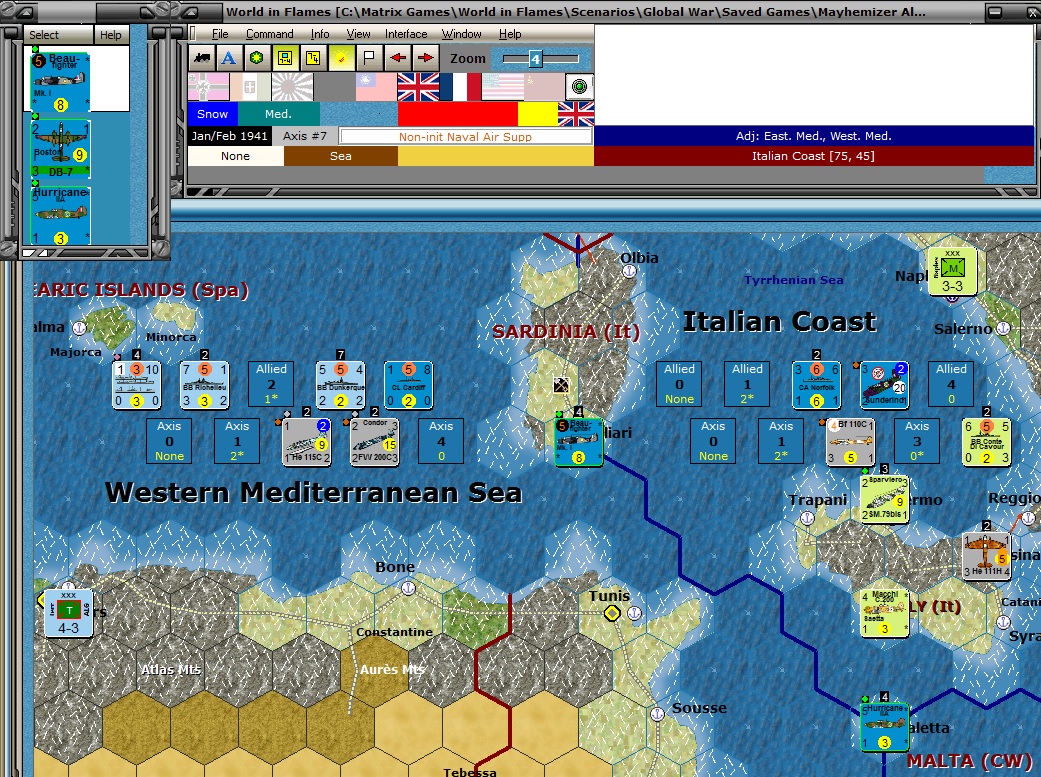Select the Beaufighter counter on the Sardinia map hex

point(579,442)
